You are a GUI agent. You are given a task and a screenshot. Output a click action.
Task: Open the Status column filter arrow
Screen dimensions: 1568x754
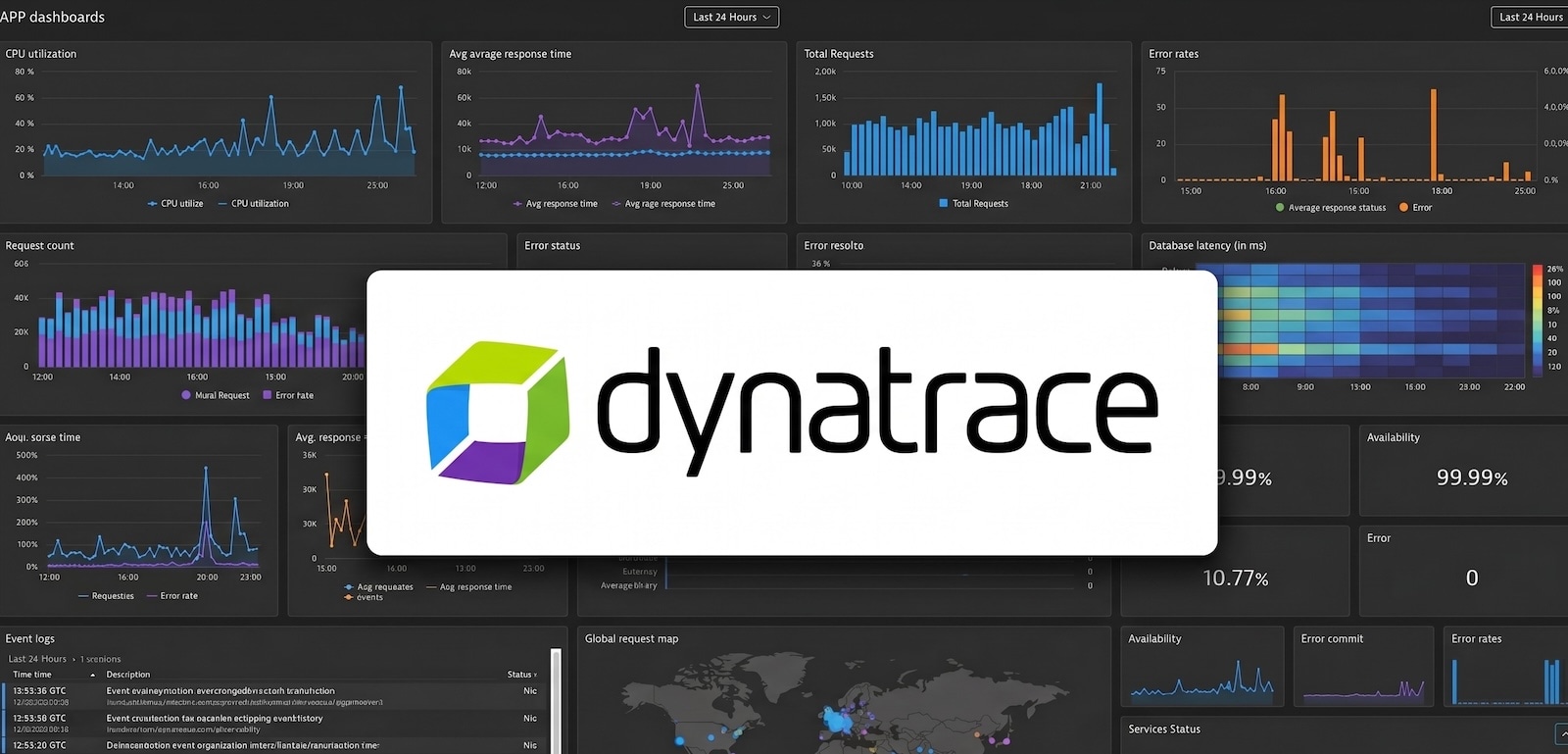(535, 675)
